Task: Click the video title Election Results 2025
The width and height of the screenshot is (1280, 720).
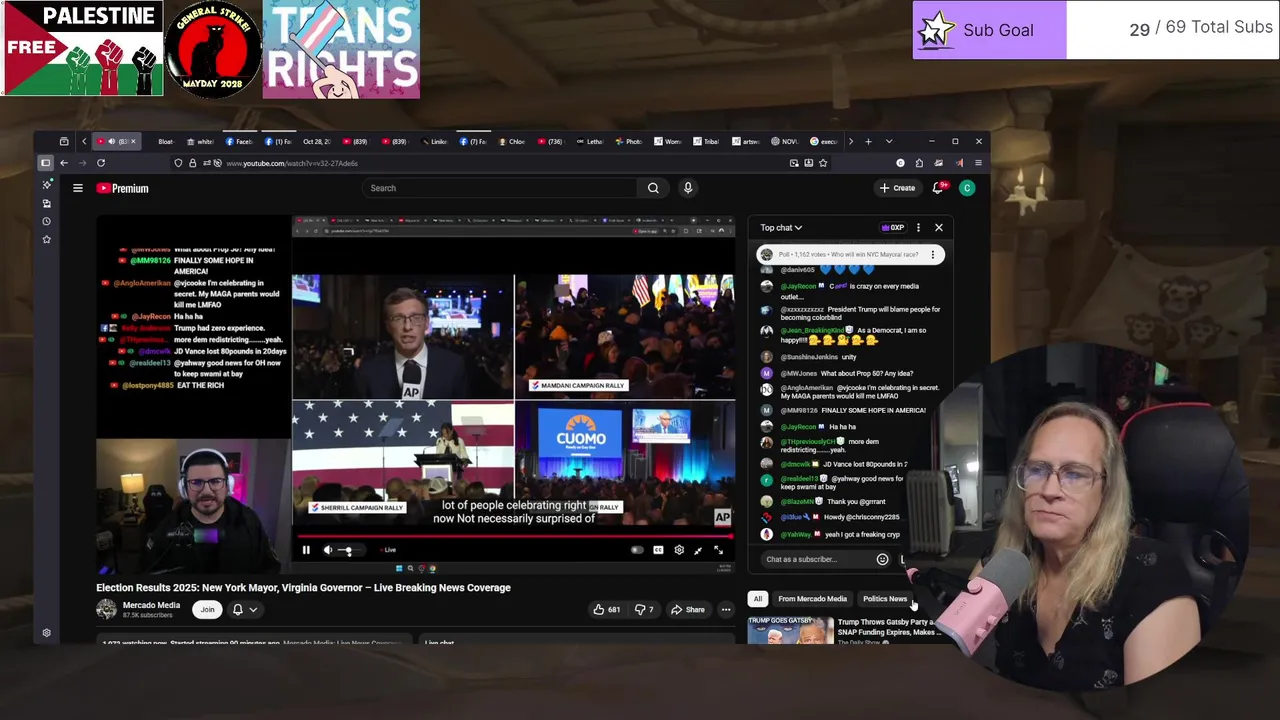Action: pyautogui.click(x=303, y=588)
